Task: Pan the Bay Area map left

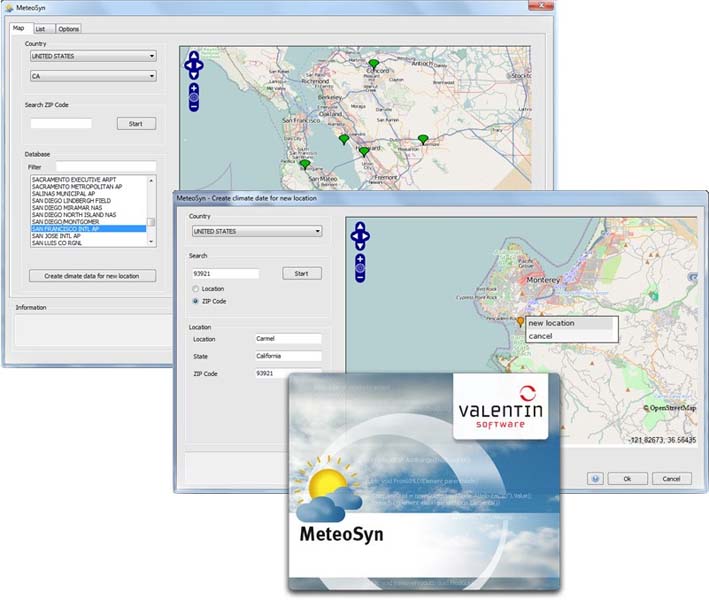Action: click(188, 66)
